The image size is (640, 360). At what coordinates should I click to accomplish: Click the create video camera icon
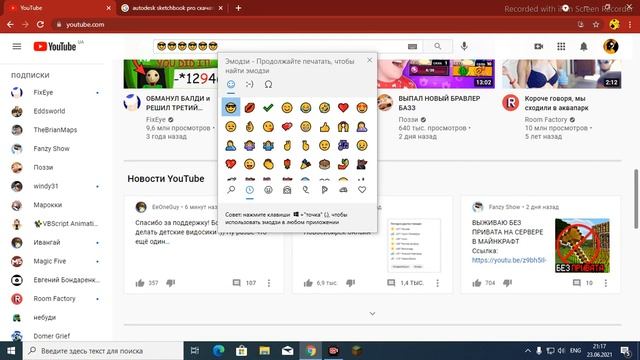(x=539, y=47)
